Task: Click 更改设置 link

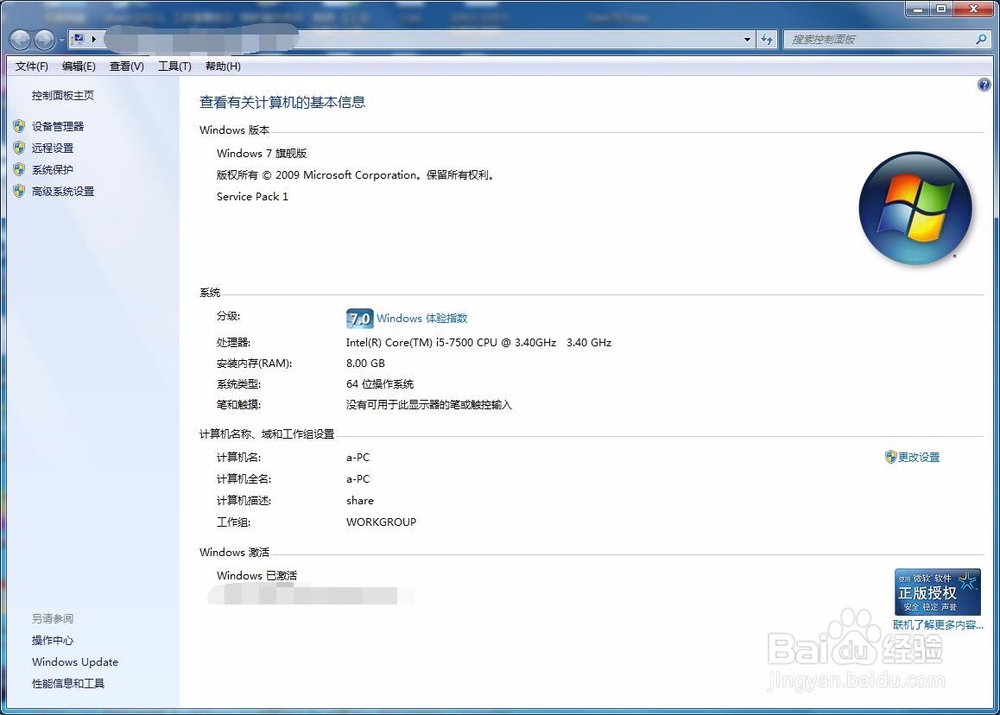Action: (x=919, y=457)
